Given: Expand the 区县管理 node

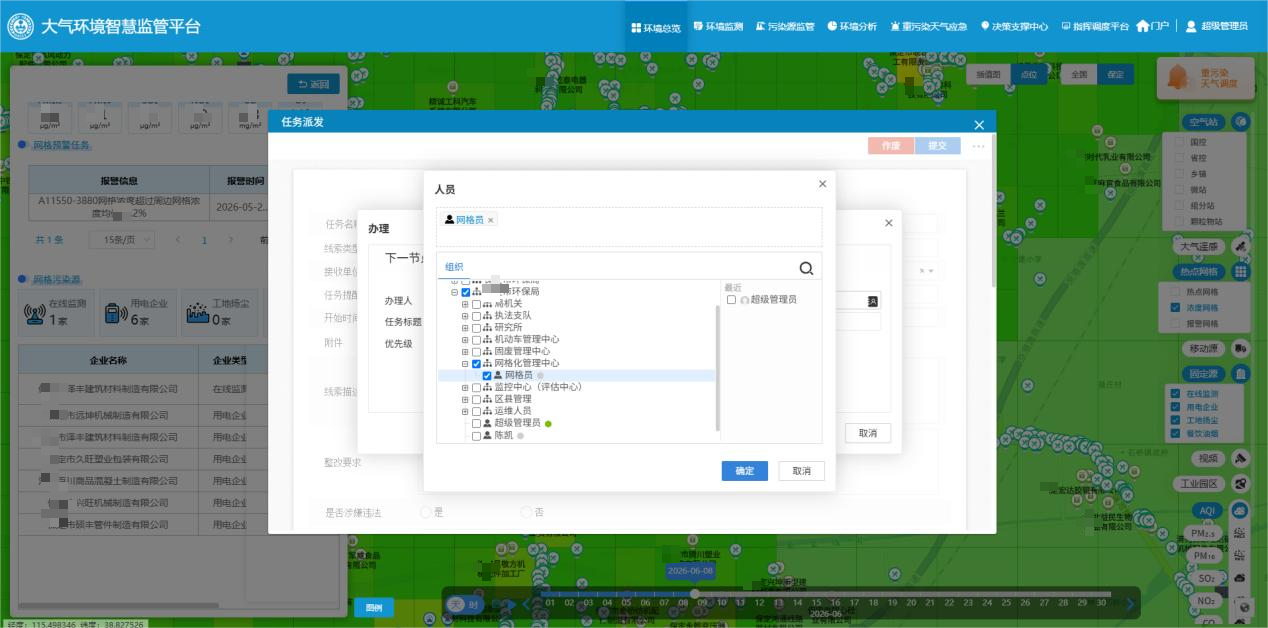Looking at the screenshot, I should 465,399.
